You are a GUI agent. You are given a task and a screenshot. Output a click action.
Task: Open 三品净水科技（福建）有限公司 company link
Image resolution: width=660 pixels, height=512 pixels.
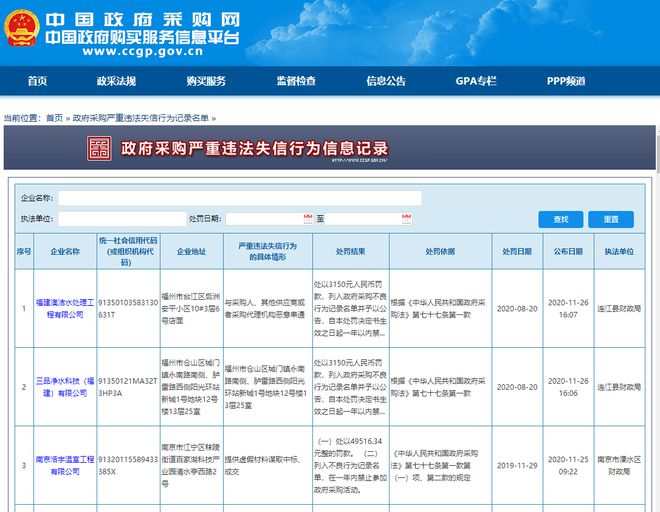pyautogui.click(x=65, y=387)
